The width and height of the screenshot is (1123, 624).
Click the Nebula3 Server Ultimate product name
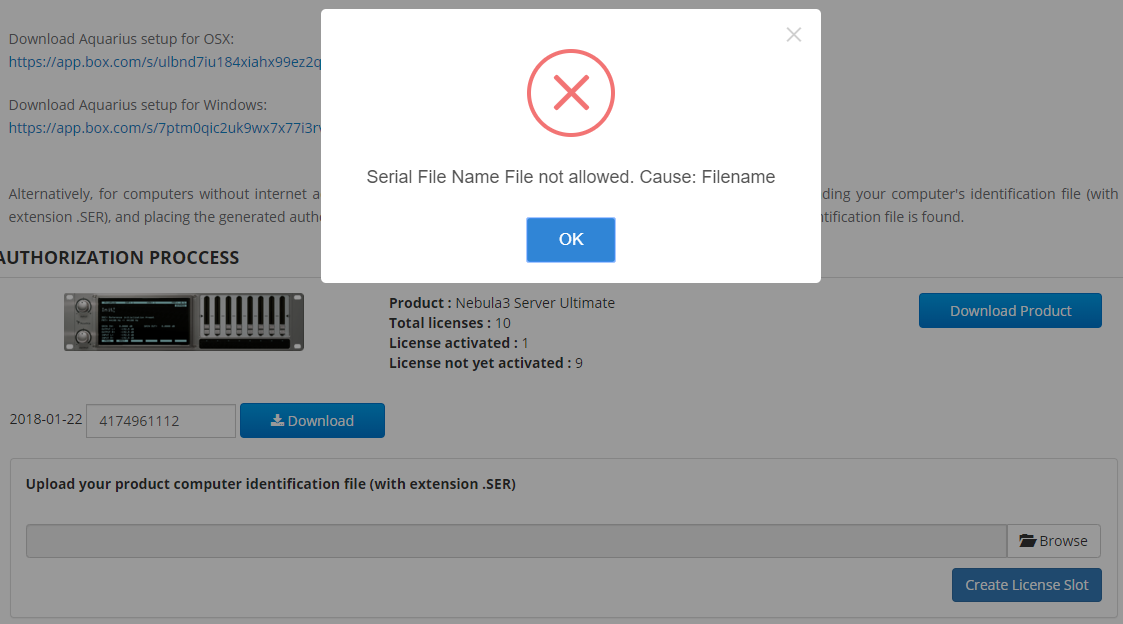coord(535,303)
